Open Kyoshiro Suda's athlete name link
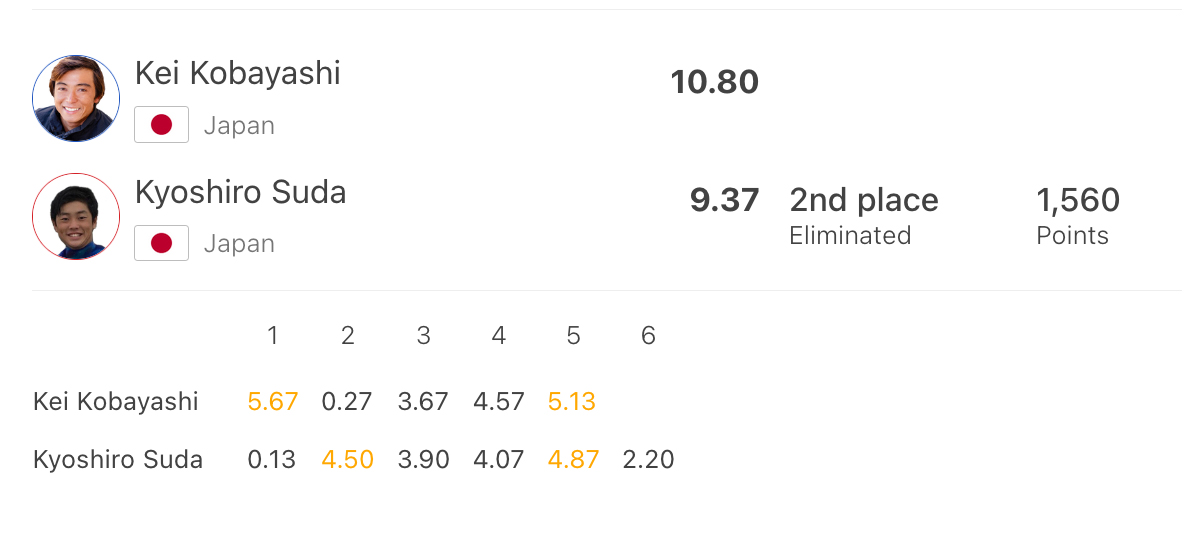The width and height of the screenshot is (1193, 540). pyautogui.click(x=240, y=191)
